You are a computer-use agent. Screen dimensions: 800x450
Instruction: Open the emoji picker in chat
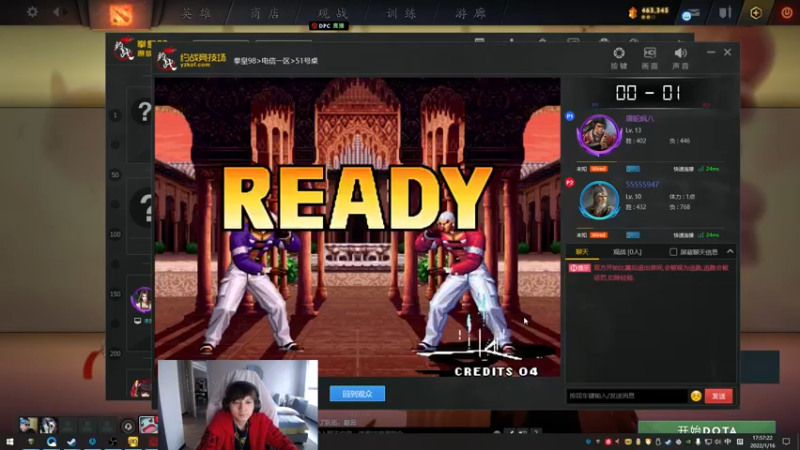click(x=696, y=396)
